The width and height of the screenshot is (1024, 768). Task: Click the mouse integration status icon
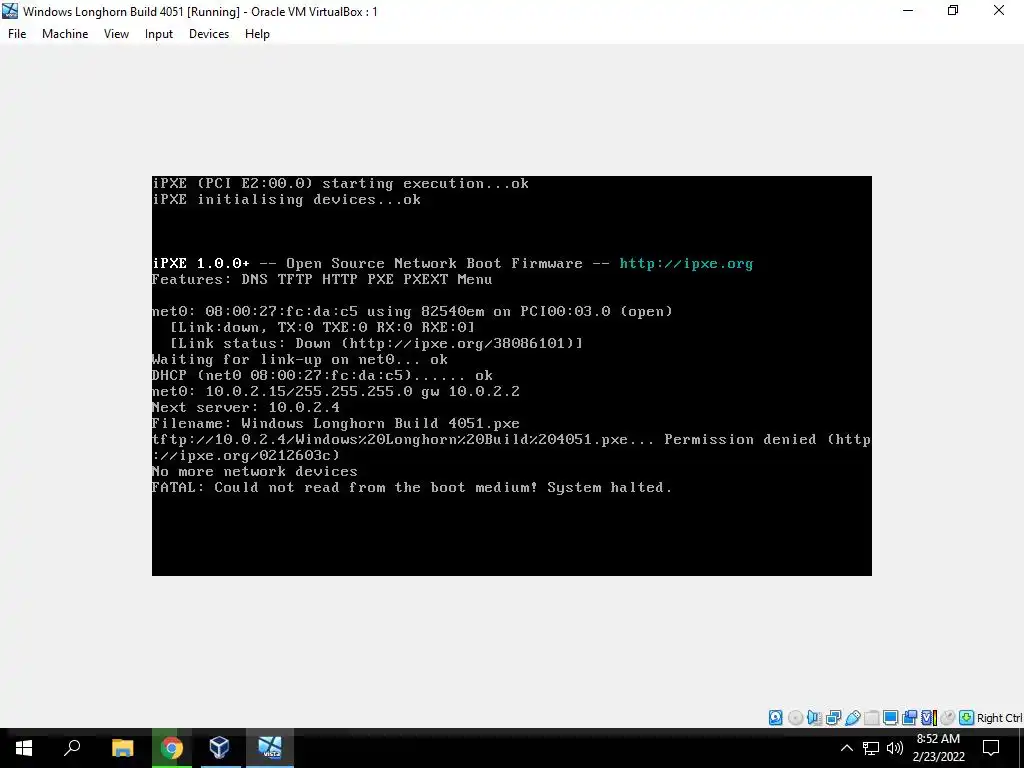(948, 718)
